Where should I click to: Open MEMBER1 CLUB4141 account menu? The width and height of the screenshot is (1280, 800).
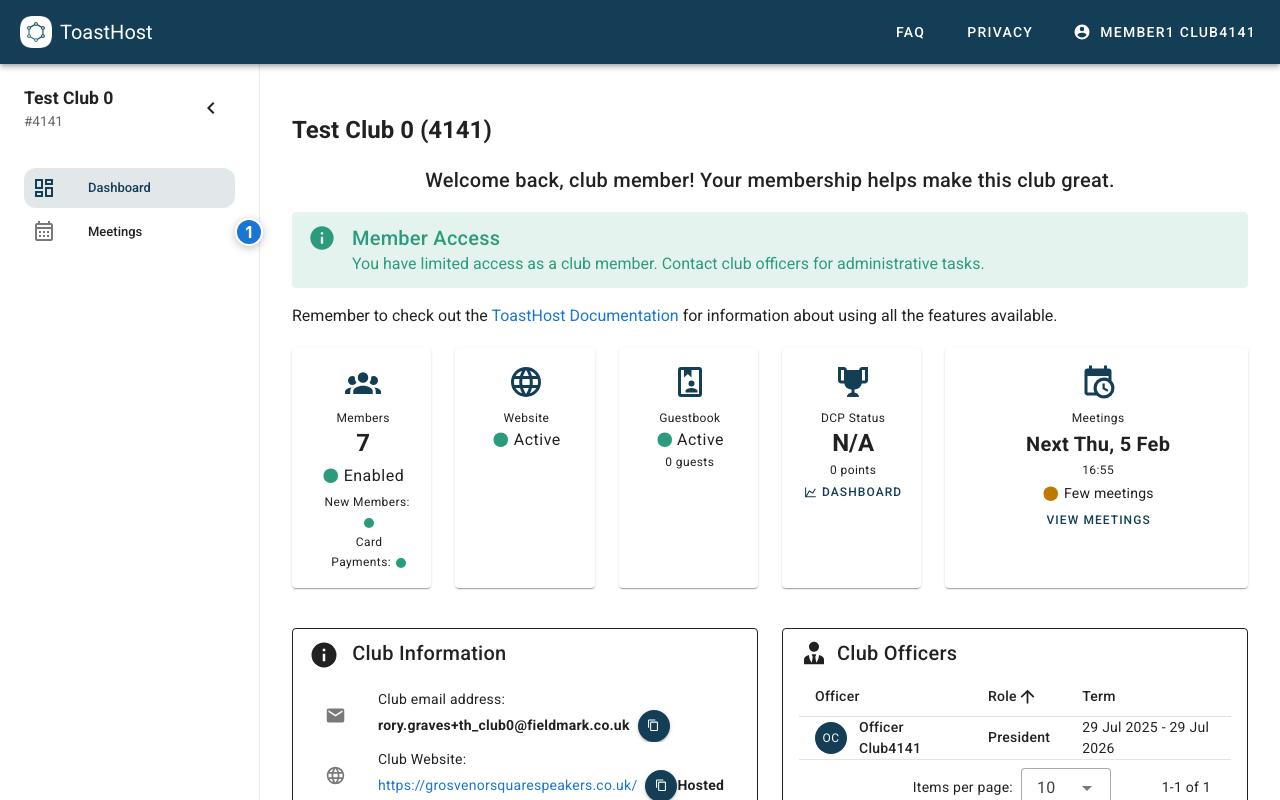click(x=1165, y=31)
